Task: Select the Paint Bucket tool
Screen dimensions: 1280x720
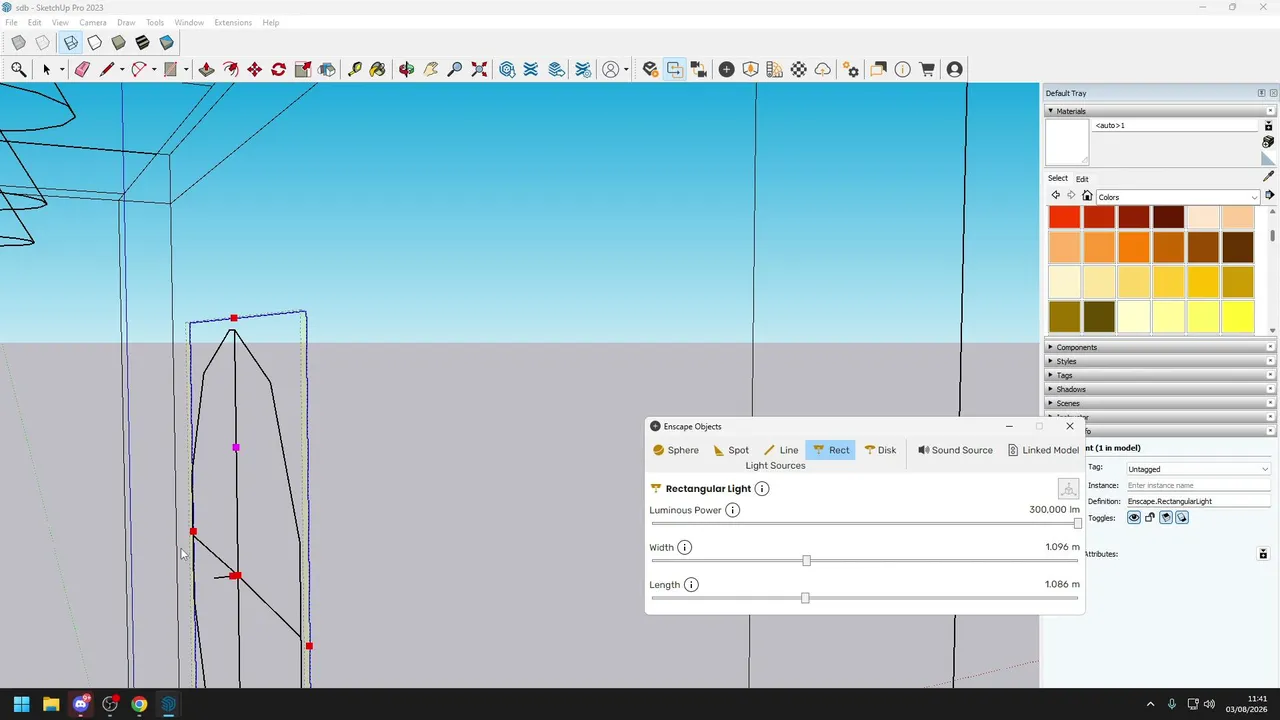Action: (x=377, y=69)
